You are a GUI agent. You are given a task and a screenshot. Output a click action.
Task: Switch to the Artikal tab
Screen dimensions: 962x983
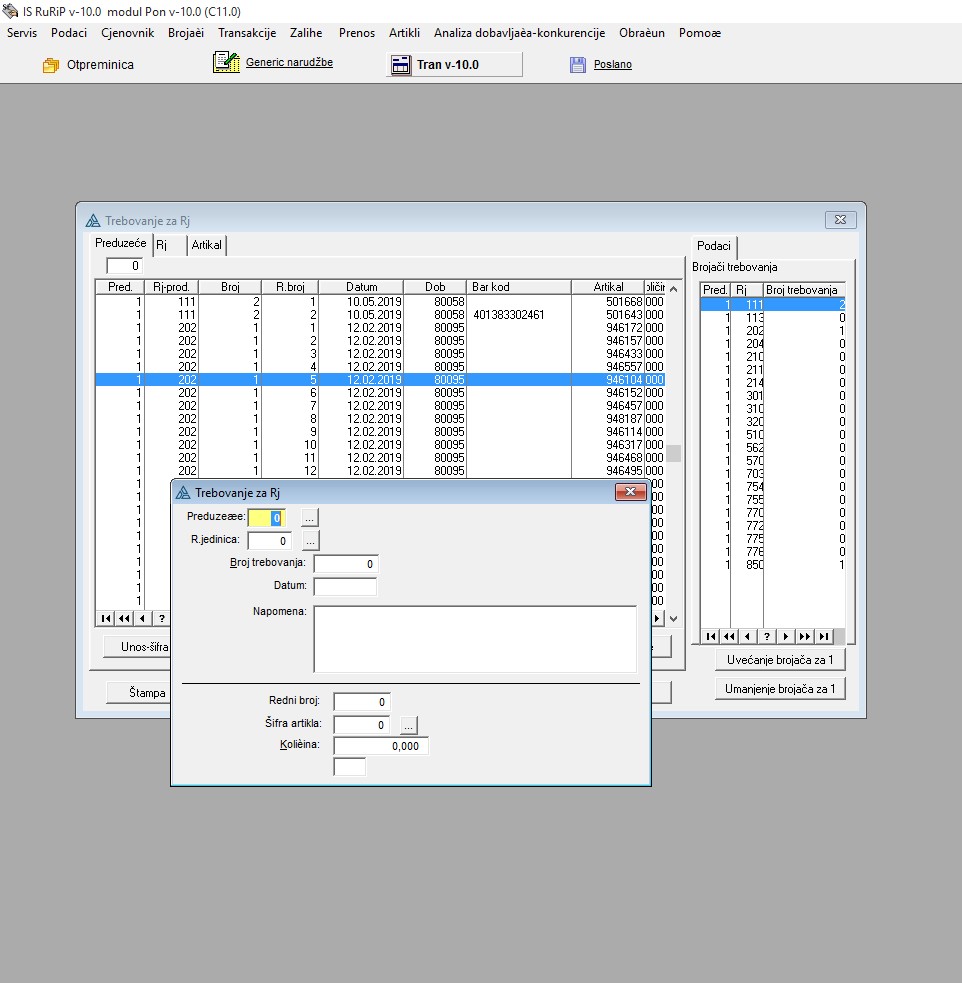click(x=207, y=245)
